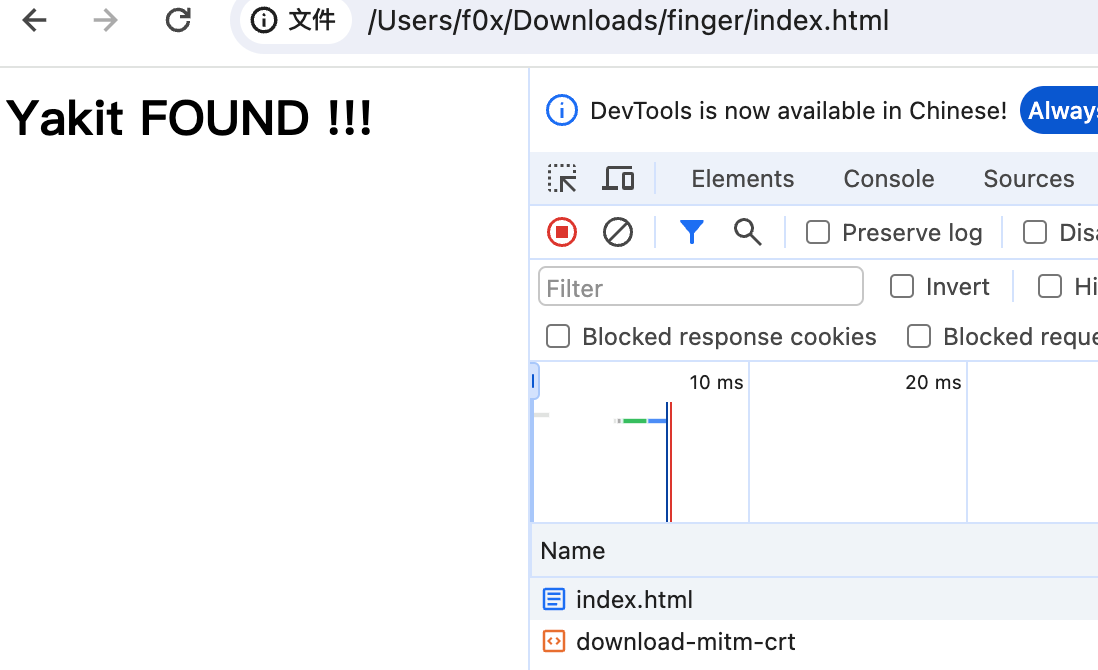Viewport: 1098px width, 670px height.
Task: Switch to the Console tab
Action: click(888, 179)
